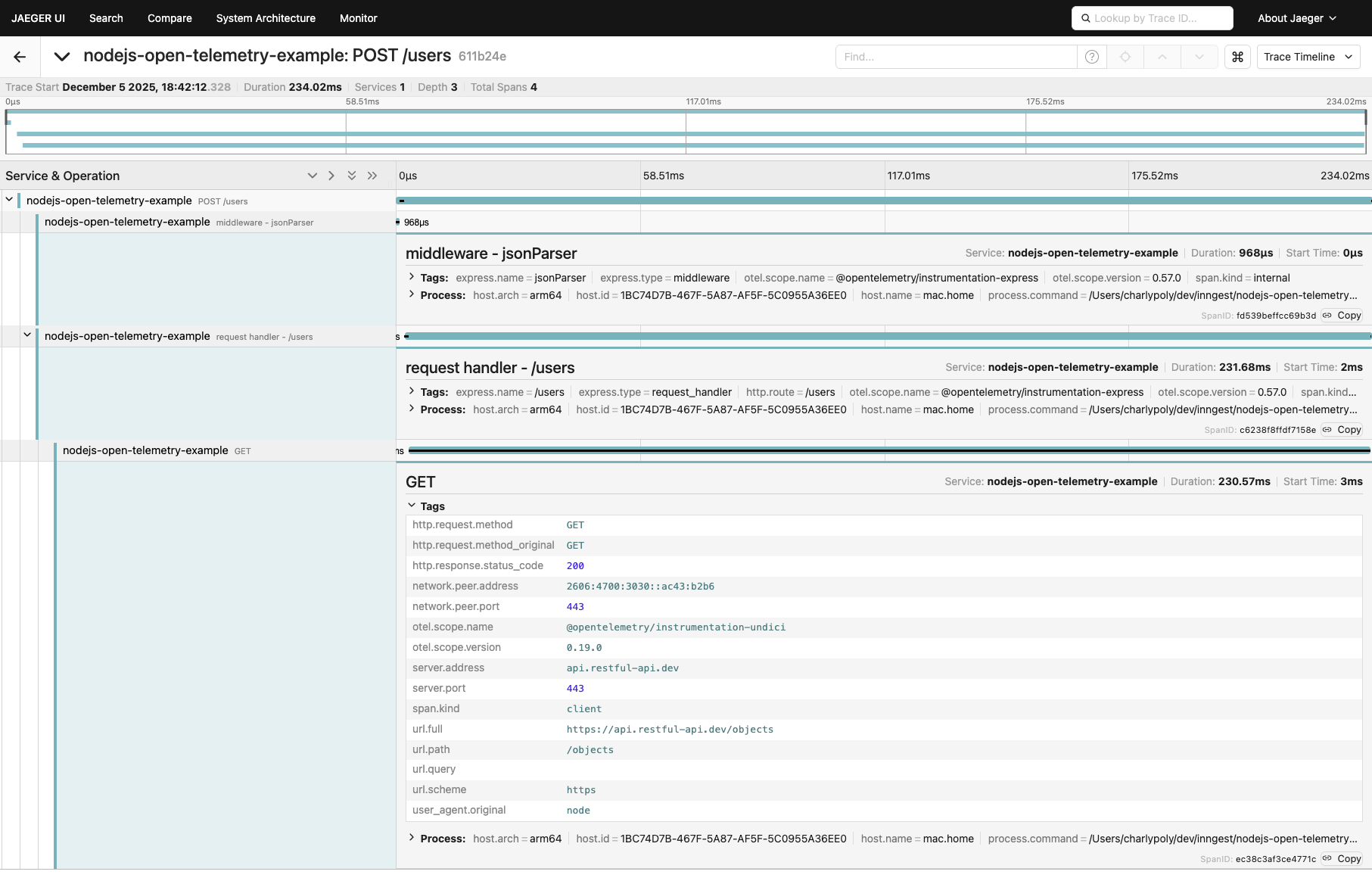Open the System Architecture page
The height and width of the screenshot is (884, 1372).
point(266,17)
